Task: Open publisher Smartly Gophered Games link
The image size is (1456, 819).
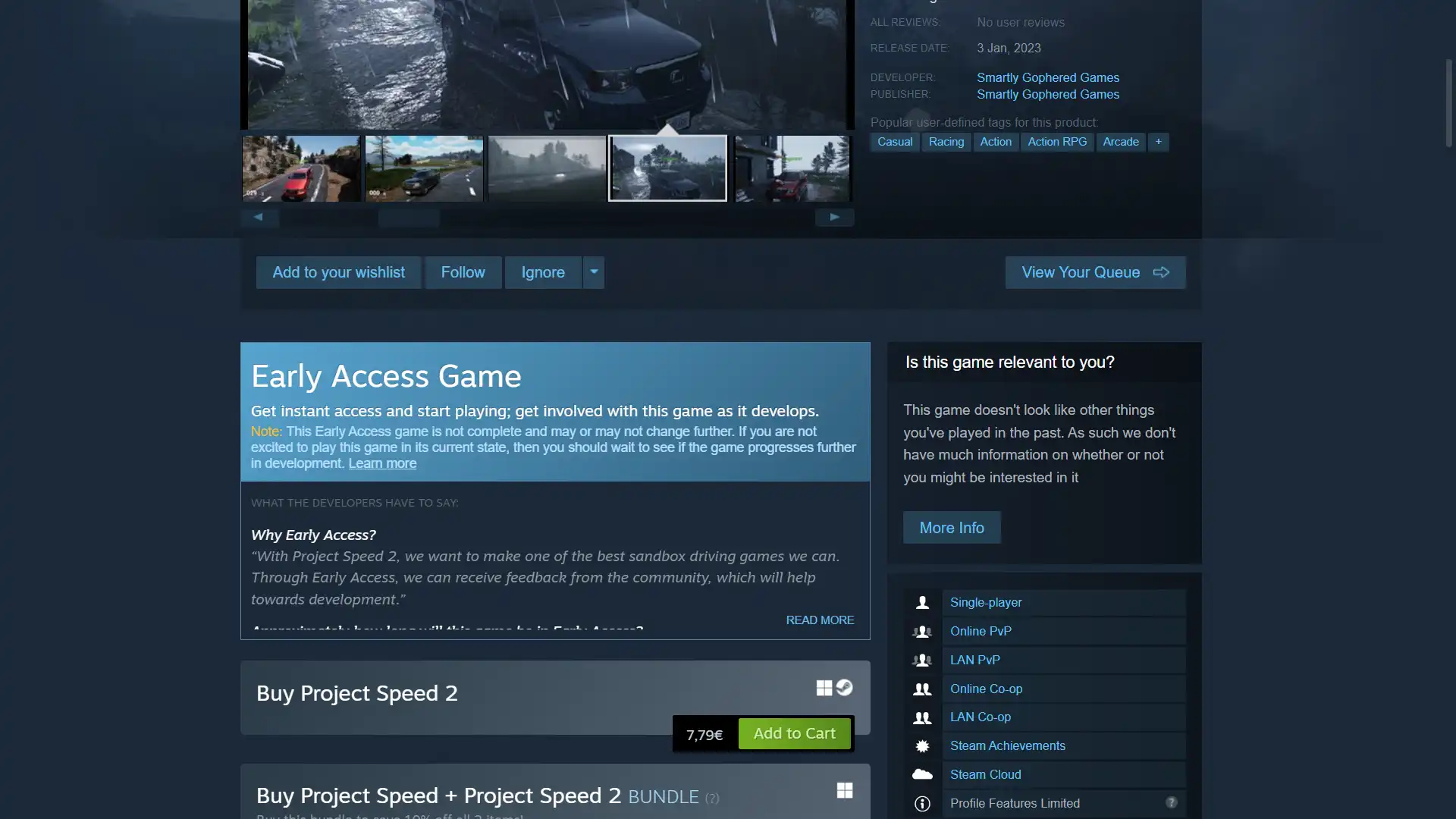Action: coord(1047,94)
